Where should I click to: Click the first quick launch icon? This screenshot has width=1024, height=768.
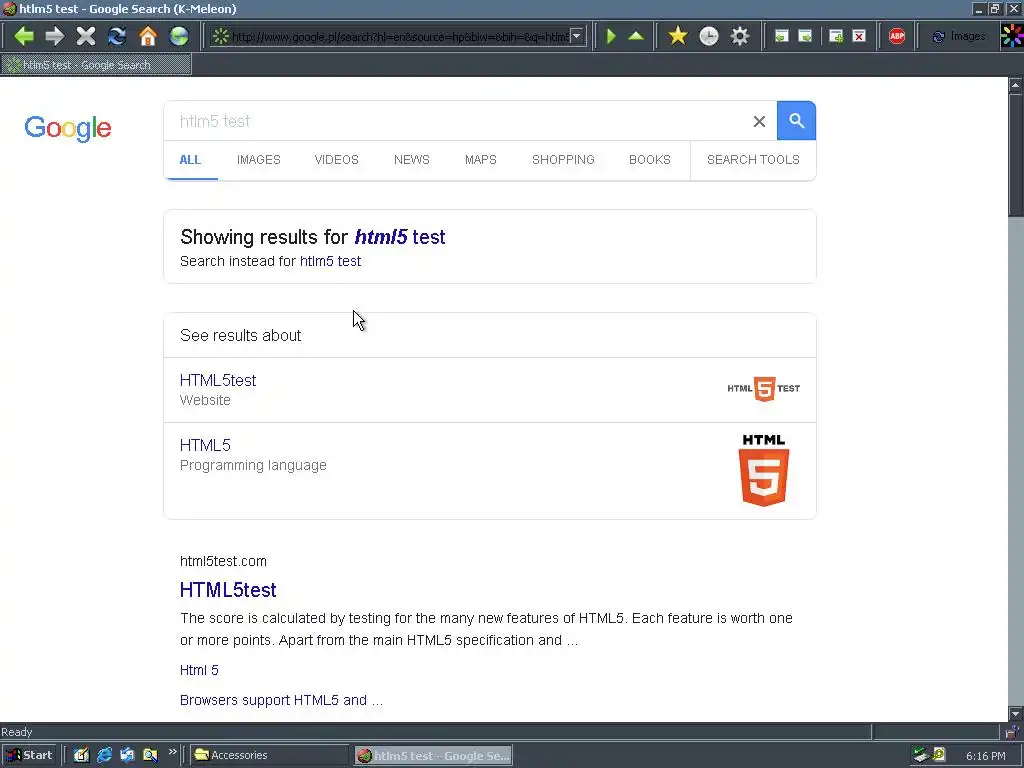pyautogui.click(x=81, y=755)
